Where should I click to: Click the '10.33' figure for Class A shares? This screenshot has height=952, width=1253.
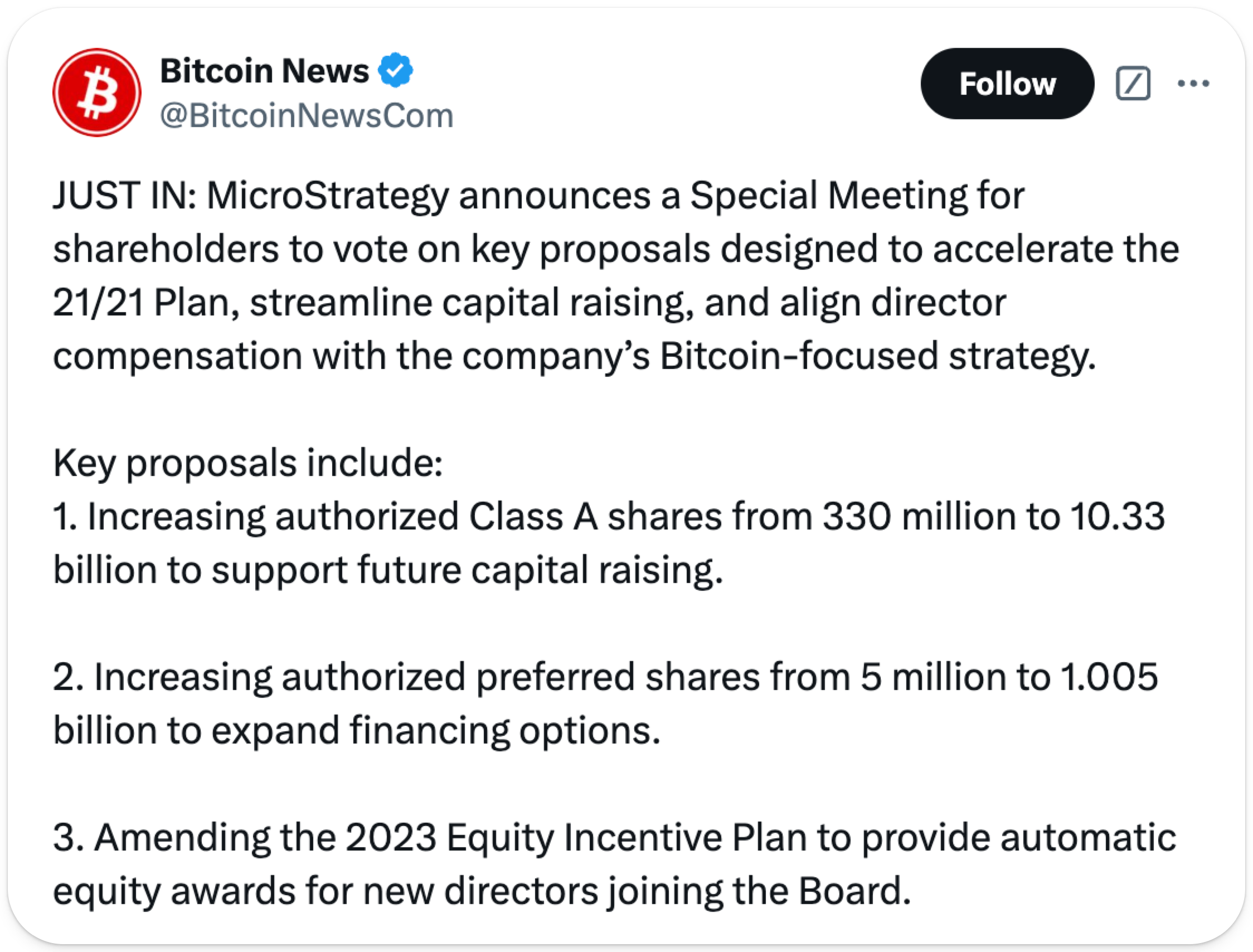[1118, 516]
